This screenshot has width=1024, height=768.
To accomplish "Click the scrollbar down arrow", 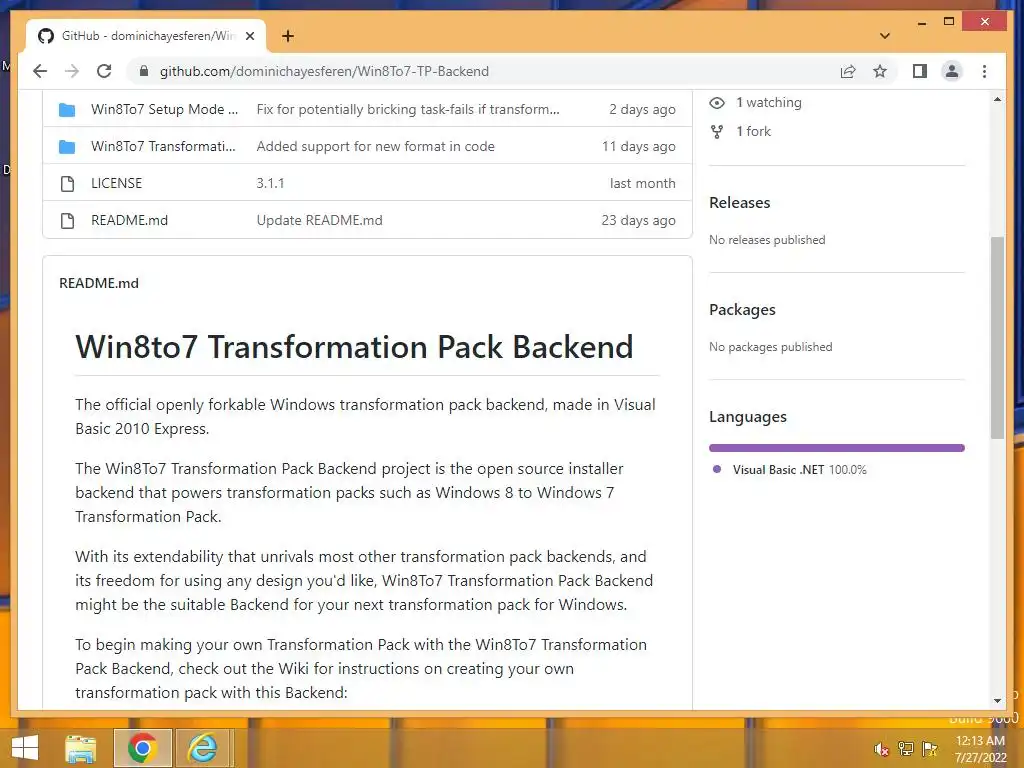I will [997, 701].
